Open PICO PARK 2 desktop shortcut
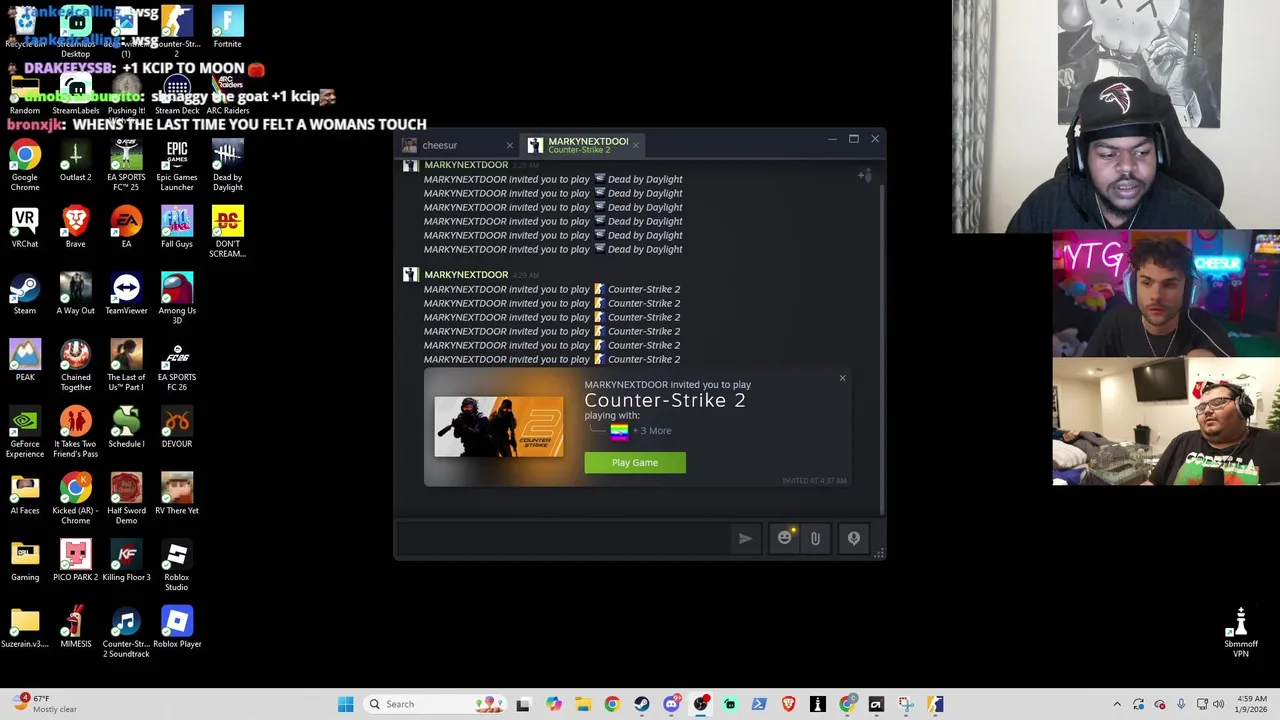Image resolution: width=1280 pixels, height=720 pixels. [x=75, y=561]
